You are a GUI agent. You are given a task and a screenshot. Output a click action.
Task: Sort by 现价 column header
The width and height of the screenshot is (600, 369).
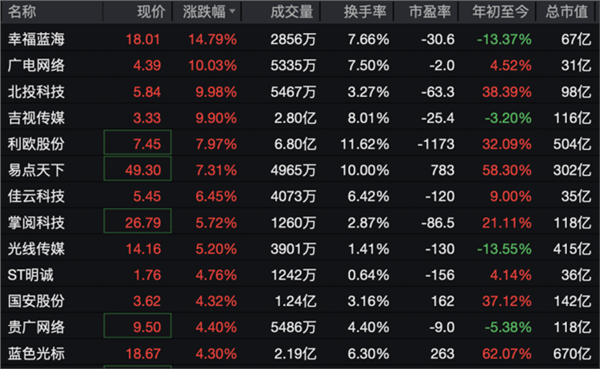click(151, 12)
